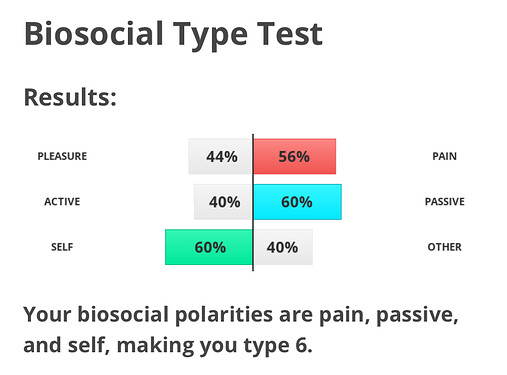The height and width of the screenshot is (375, 507).
Task: Click the biosocial polarities summary sentence
Action: [241, 330]
